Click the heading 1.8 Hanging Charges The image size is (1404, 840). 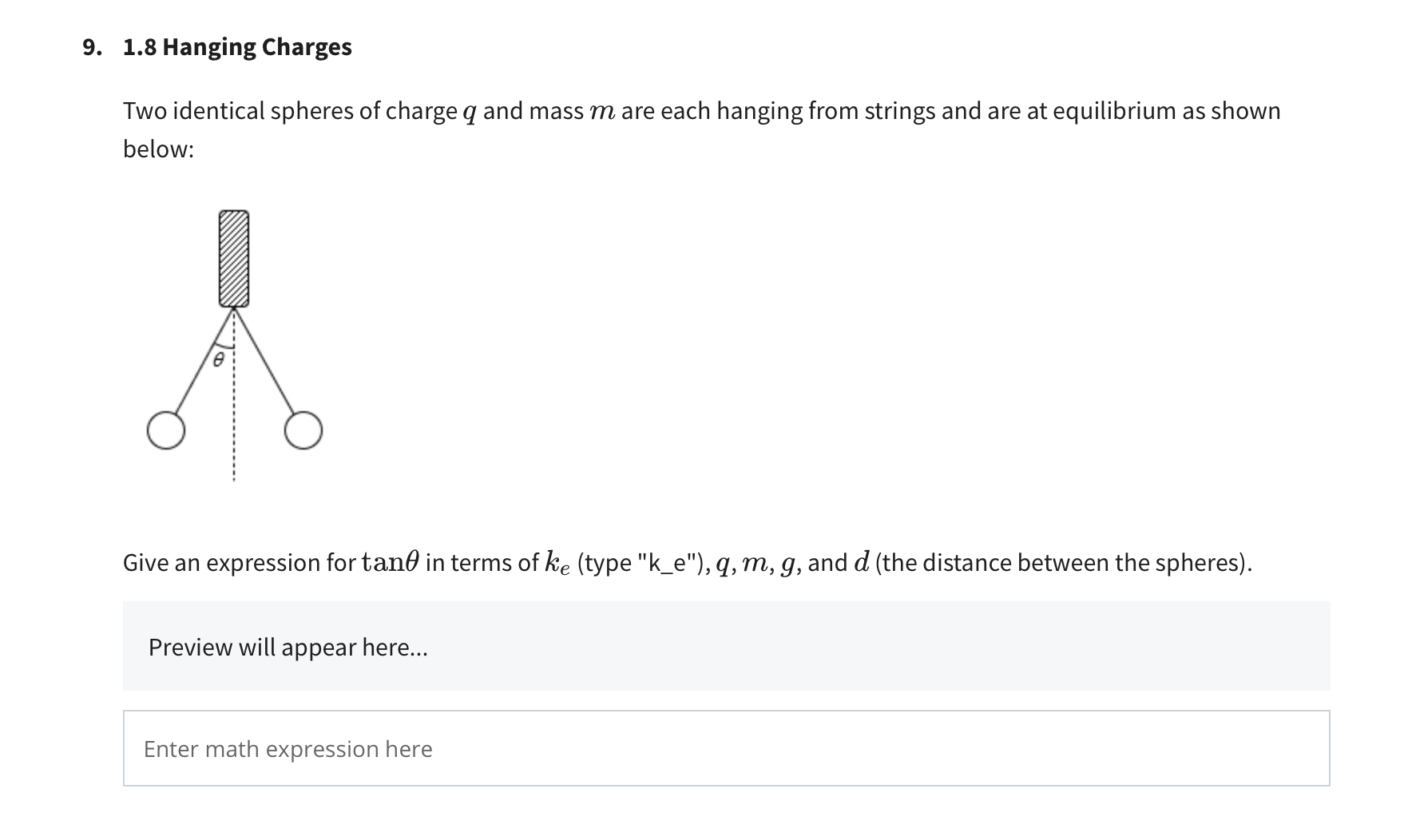pyautogui.click(x=236, y=46)
